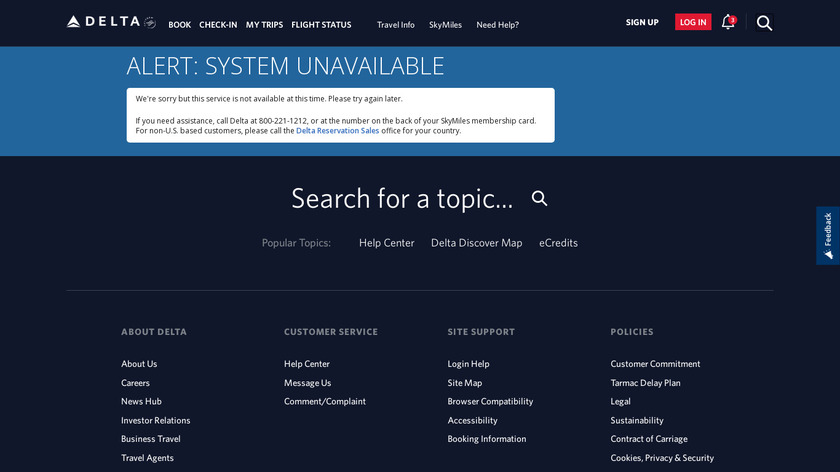The image size is (840, 472).
Task: Open the Comment/Complaint link
Action: click(x=325, y=401)
